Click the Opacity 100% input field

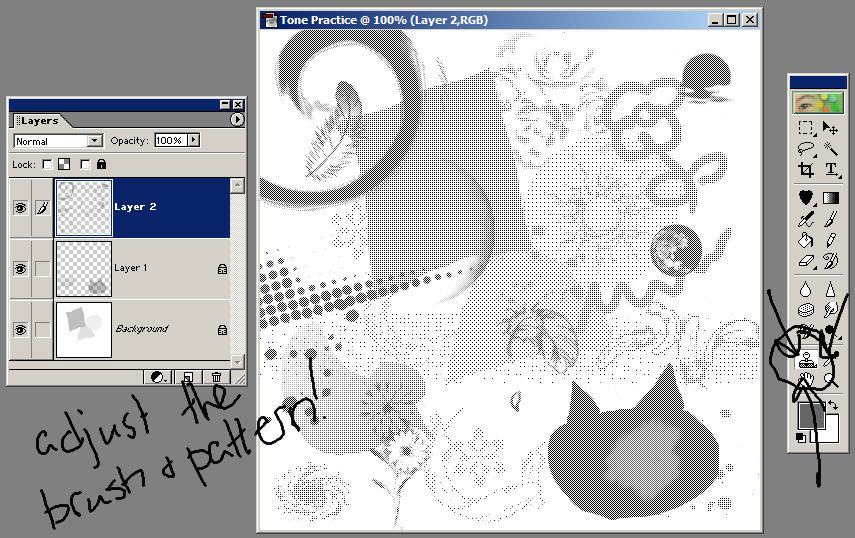click(171, 140)
